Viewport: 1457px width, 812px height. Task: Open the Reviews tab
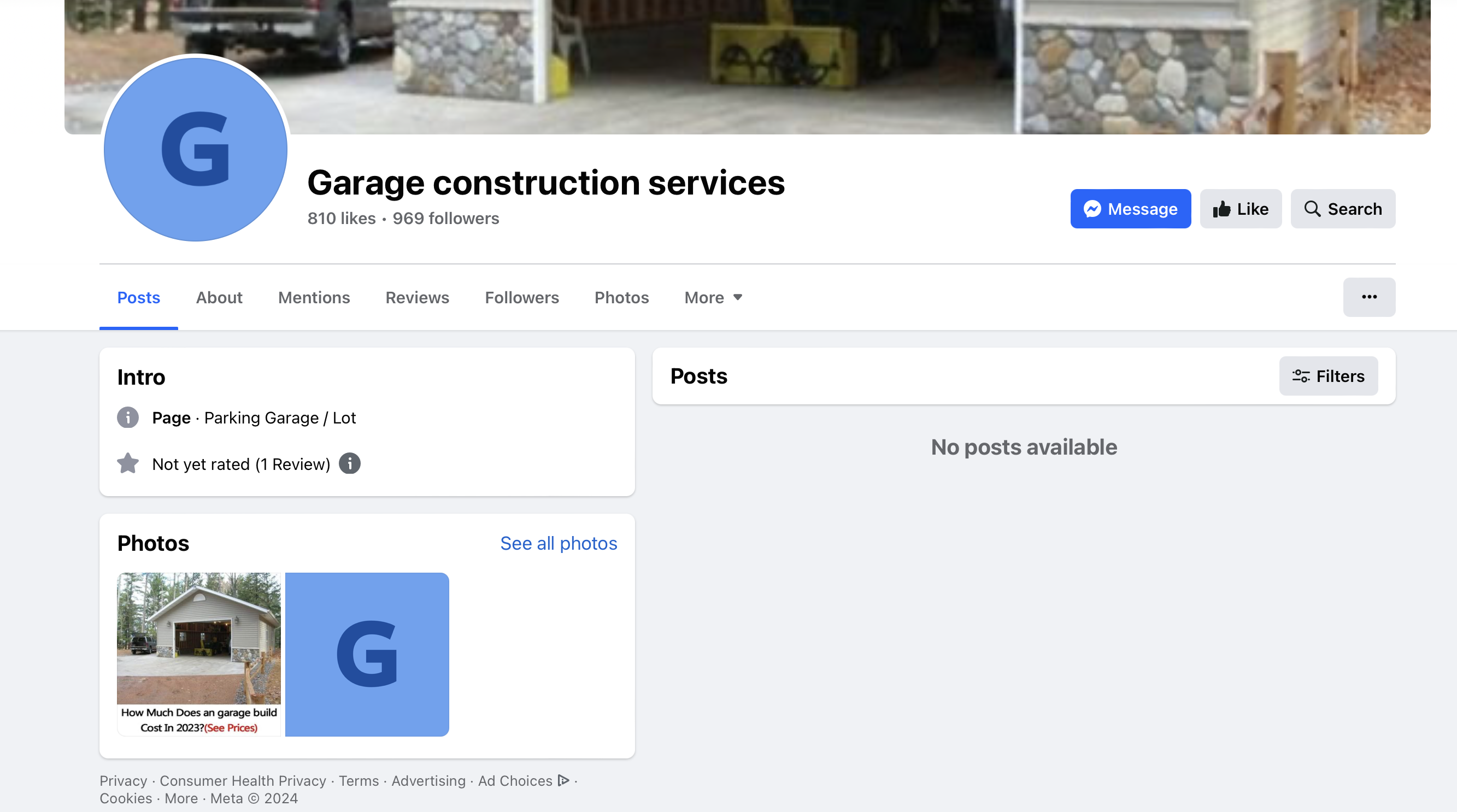[417, 297]
